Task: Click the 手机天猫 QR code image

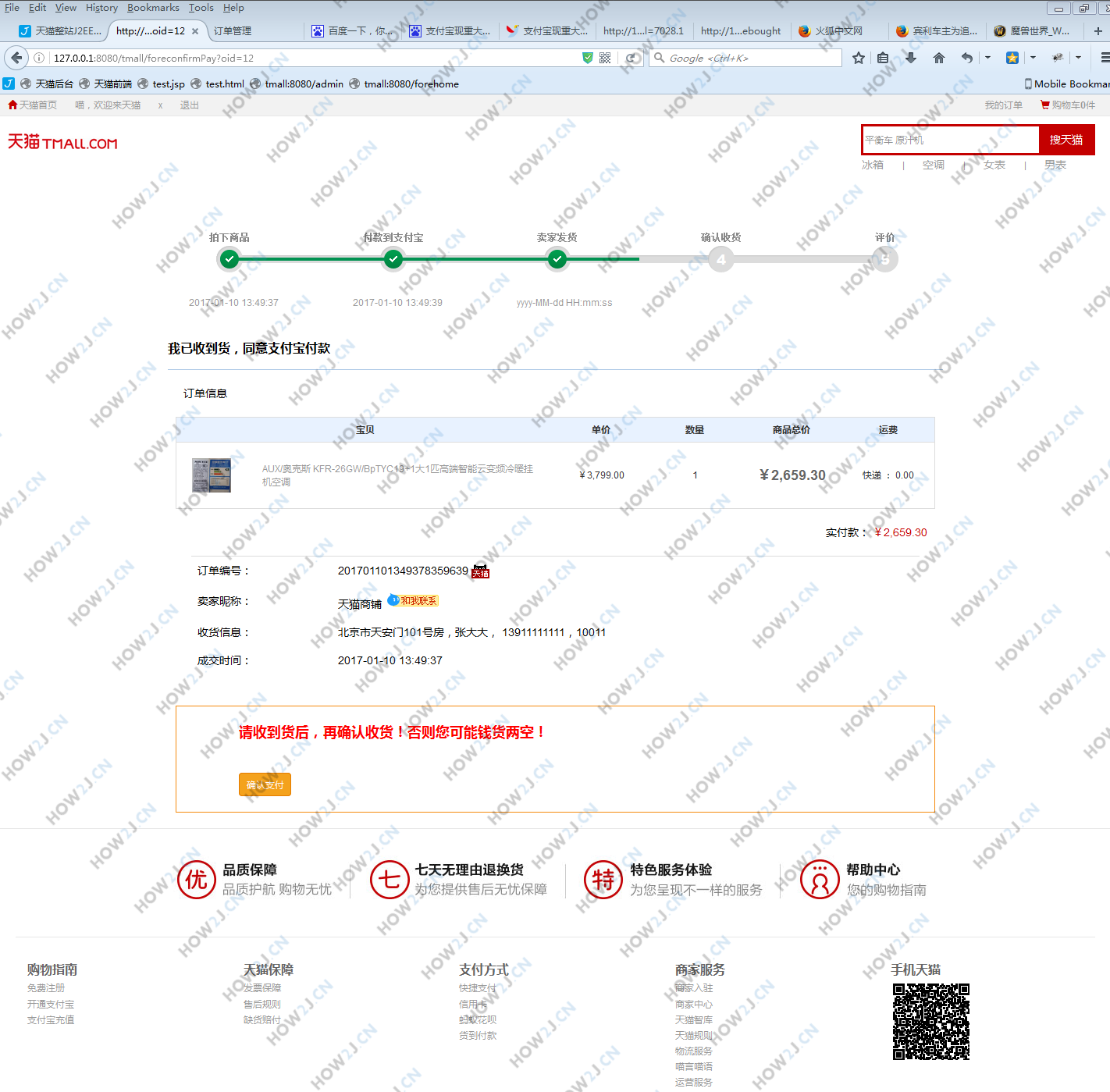Action: [931, 1022]
